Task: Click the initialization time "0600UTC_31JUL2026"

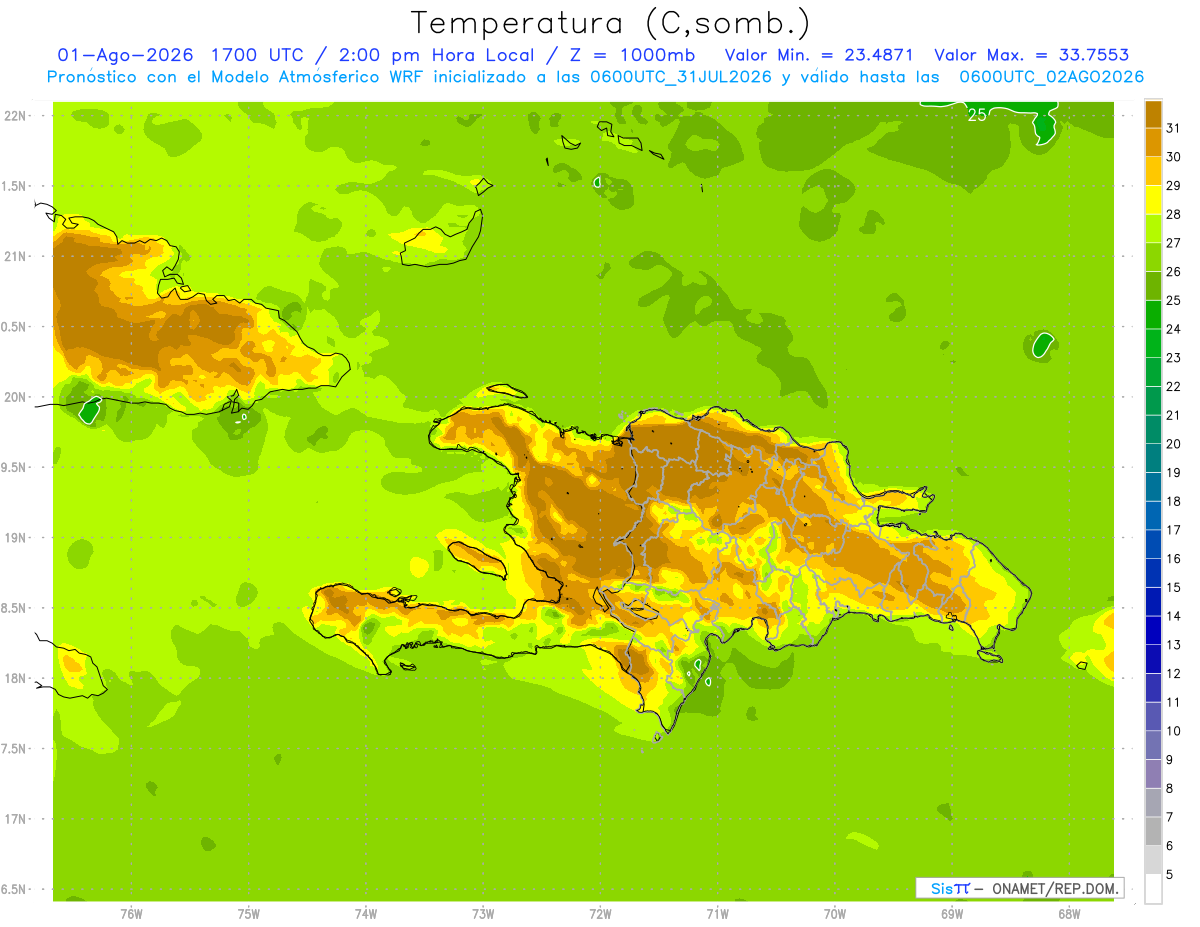Action: coord(681,77)
